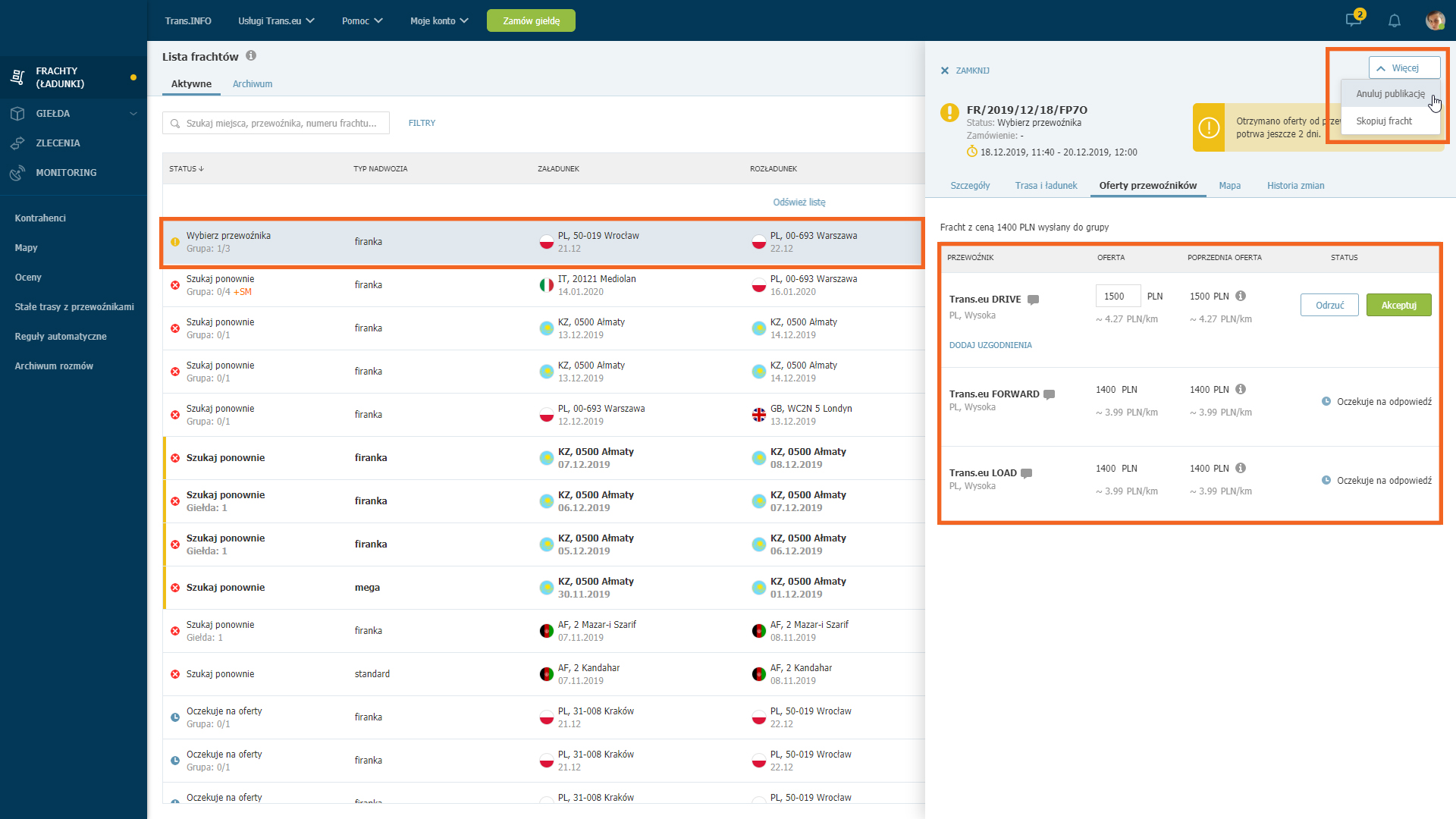Collapse the Więcej dropdown

point(1404,67)
